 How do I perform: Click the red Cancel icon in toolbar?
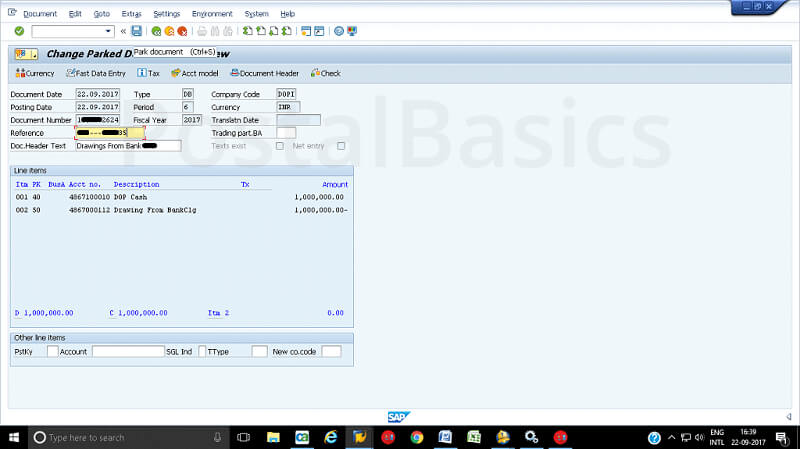click(182, 31)
